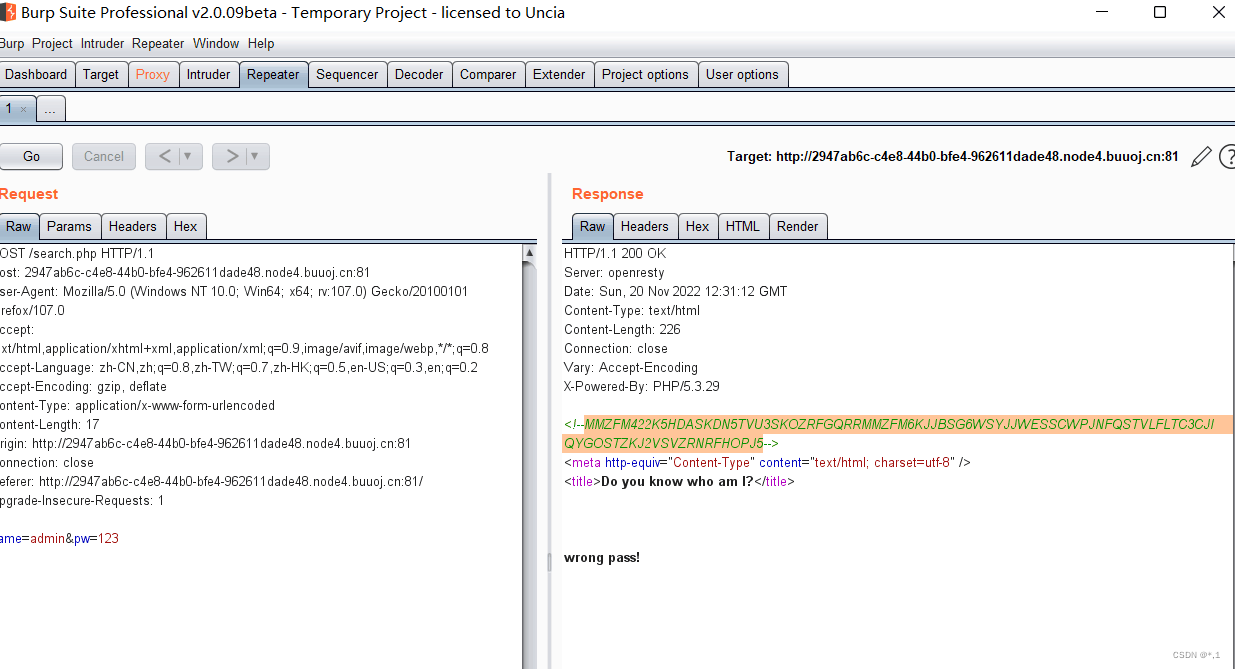Open the Burp menu
Image resolution: width=1235 pixels, height=669 pixels.
11,43
